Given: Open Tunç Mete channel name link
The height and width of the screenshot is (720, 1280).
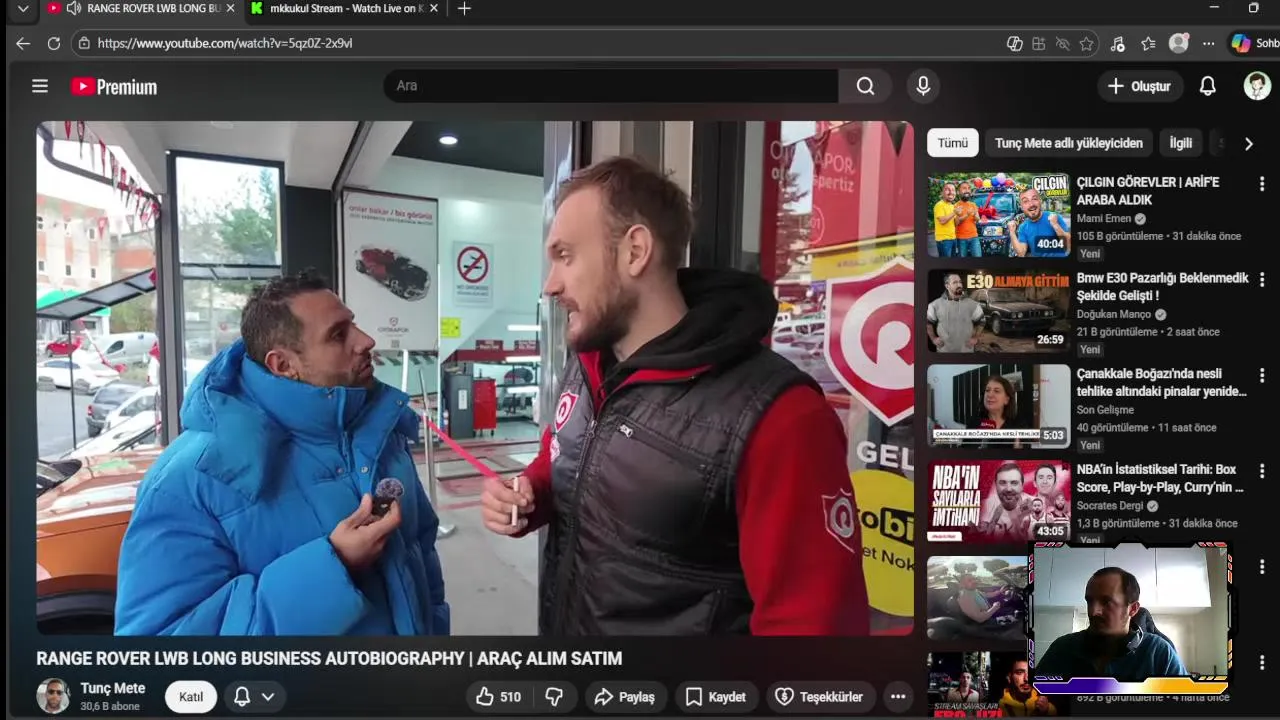Looking at the screenshot, I should click(113, 688).
